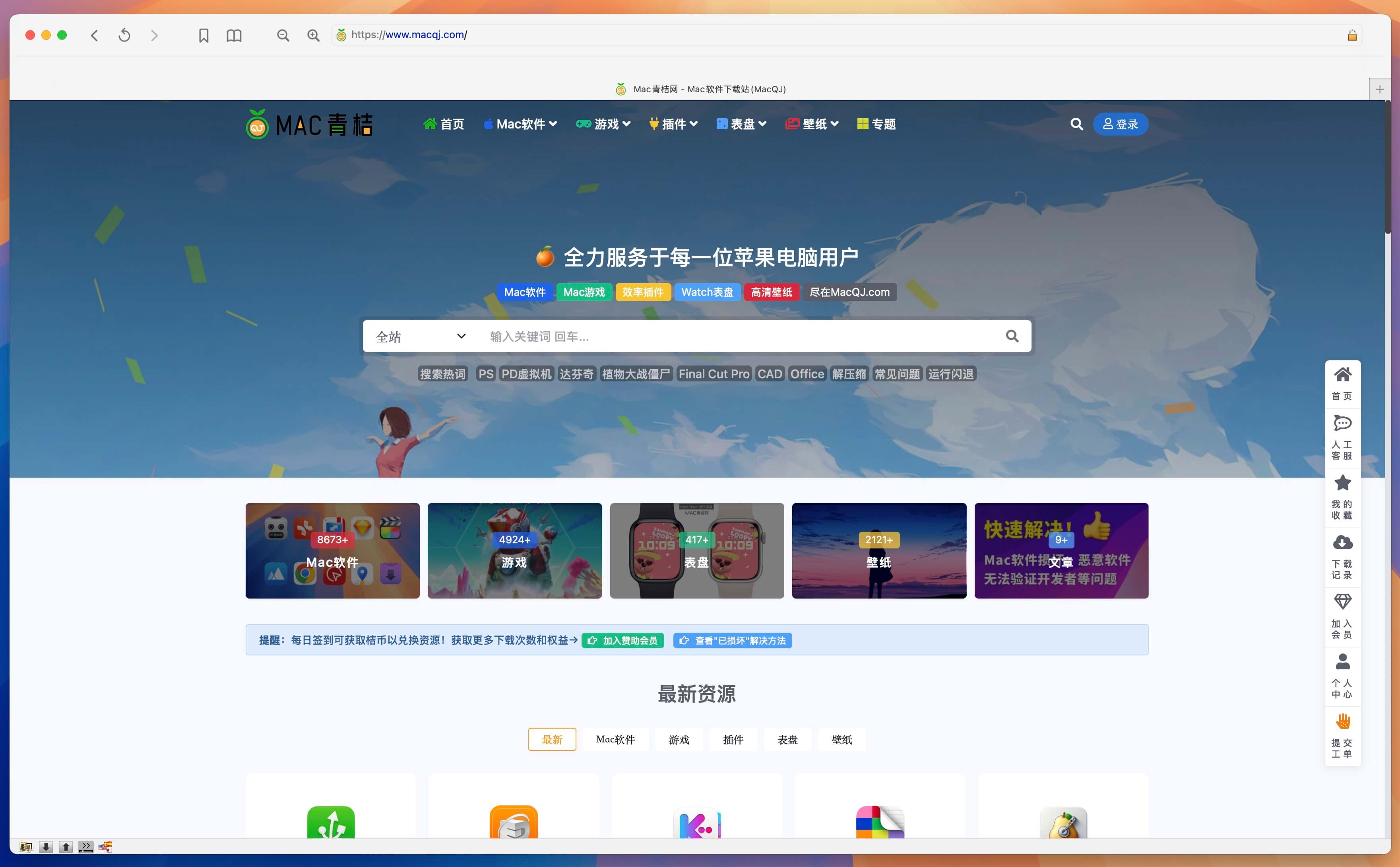The height and width of the screenshot is (867, 1400).
Task: Click the double-chevron speed icon in status bar
Action: tap(85, 846)
